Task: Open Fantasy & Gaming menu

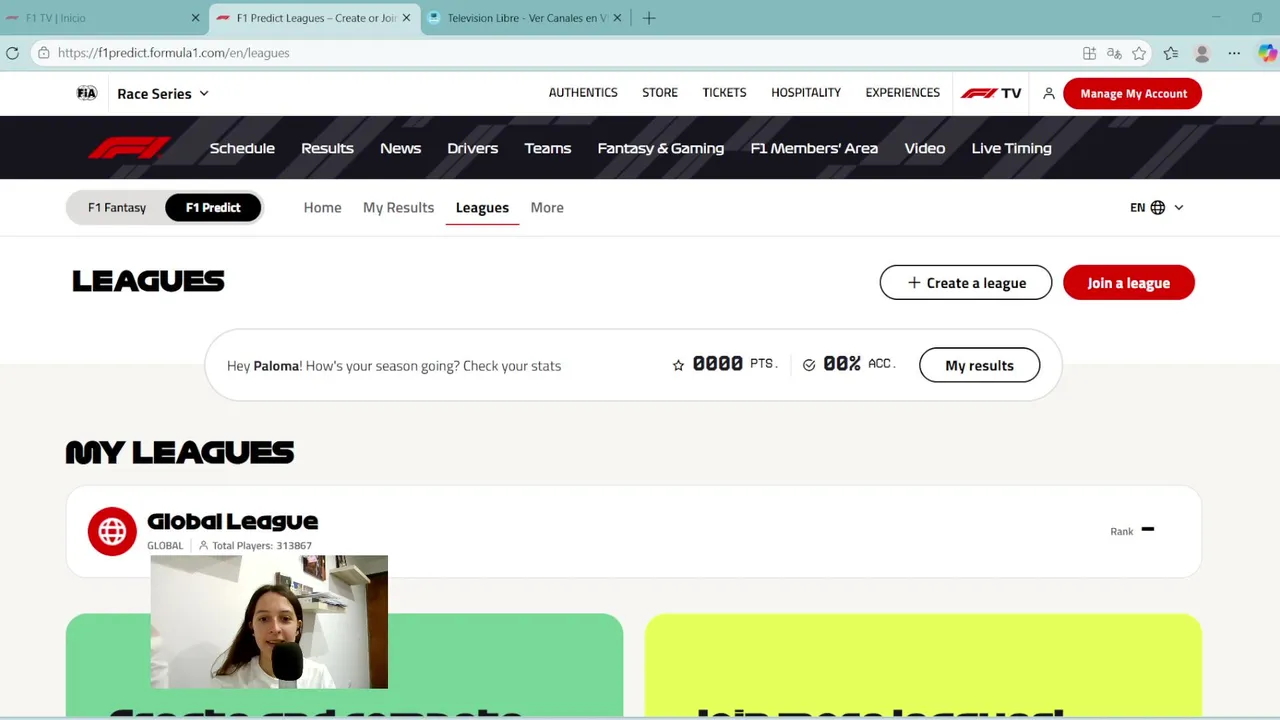Action: (x=660, y=148)
